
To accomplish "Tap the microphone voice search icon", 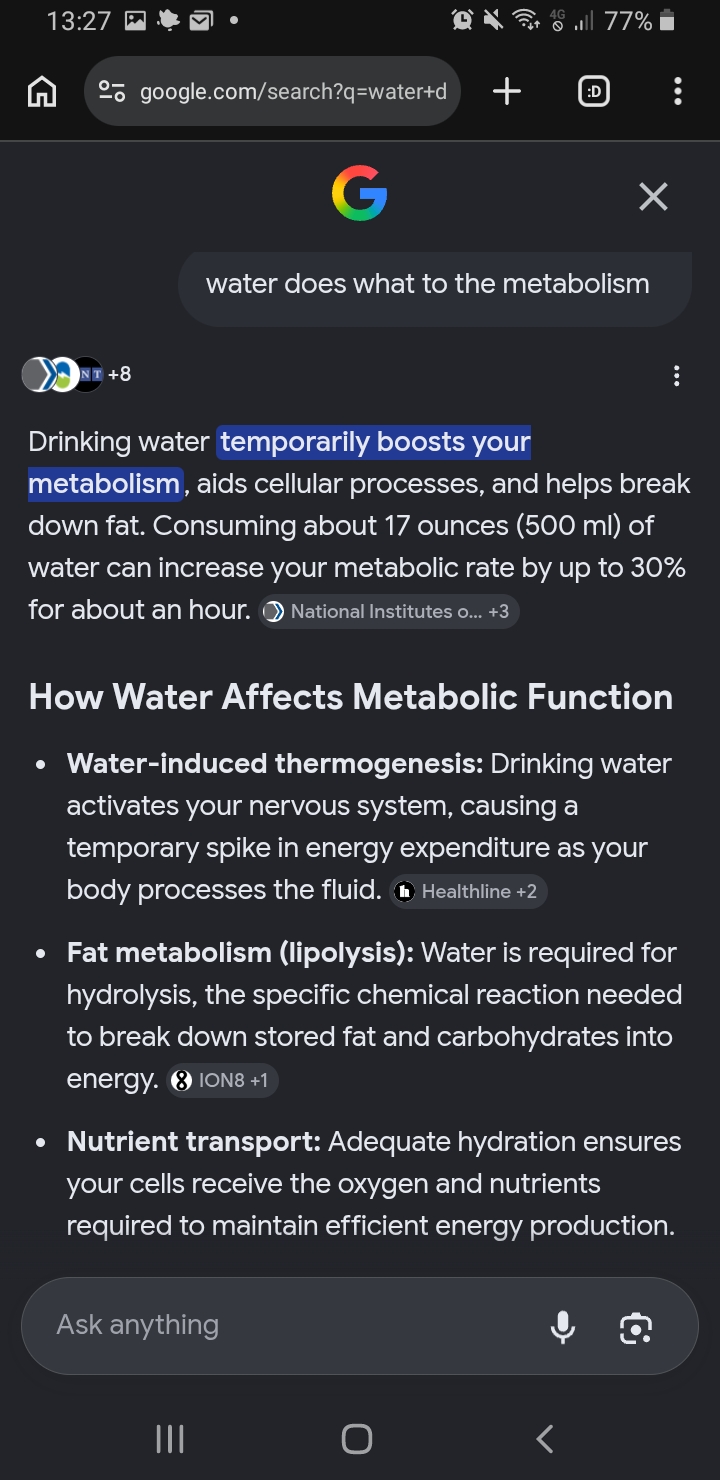I will (563, 1326).
